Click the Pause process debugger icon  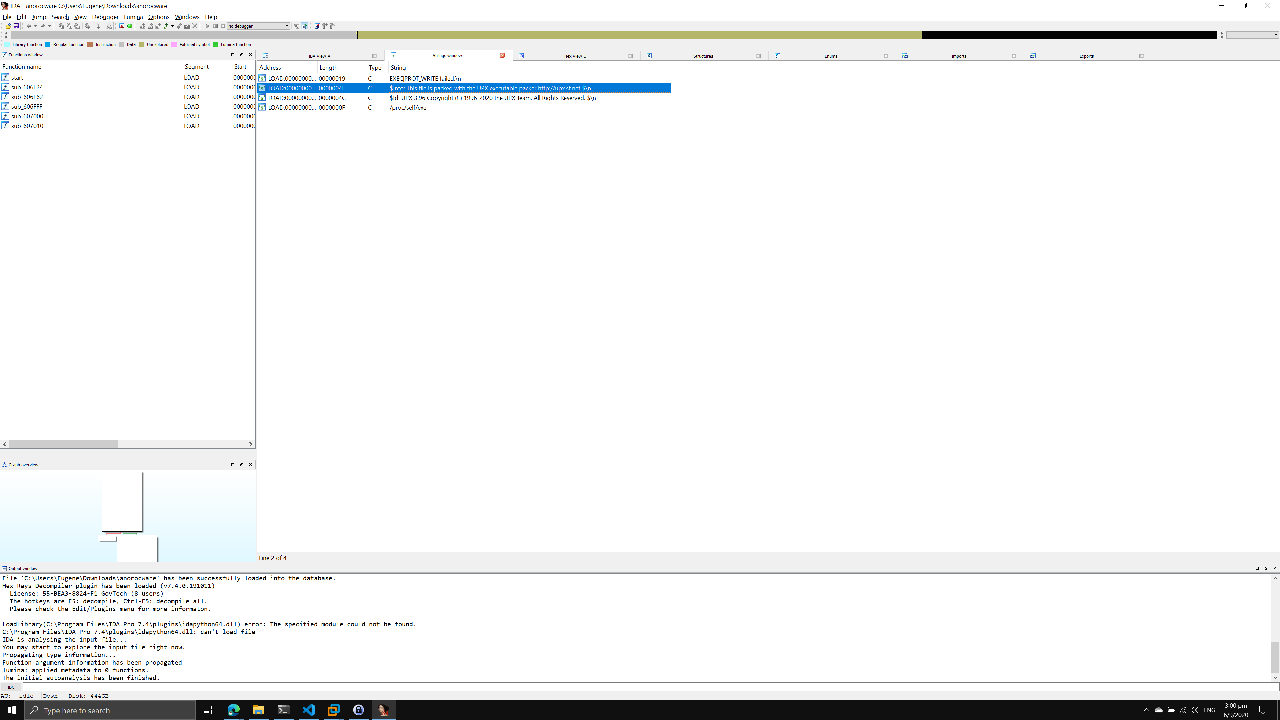(x=215, y=26)
